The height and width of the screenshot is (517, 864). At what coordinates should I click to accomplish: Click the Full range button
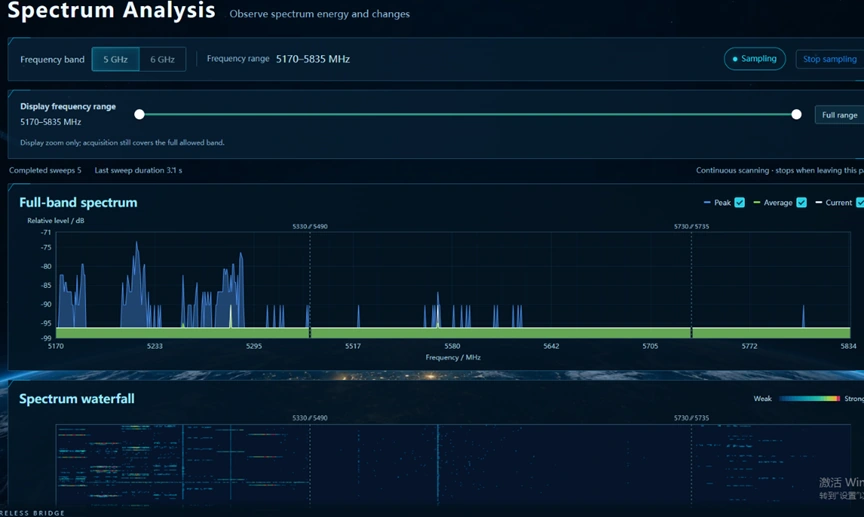839,115
